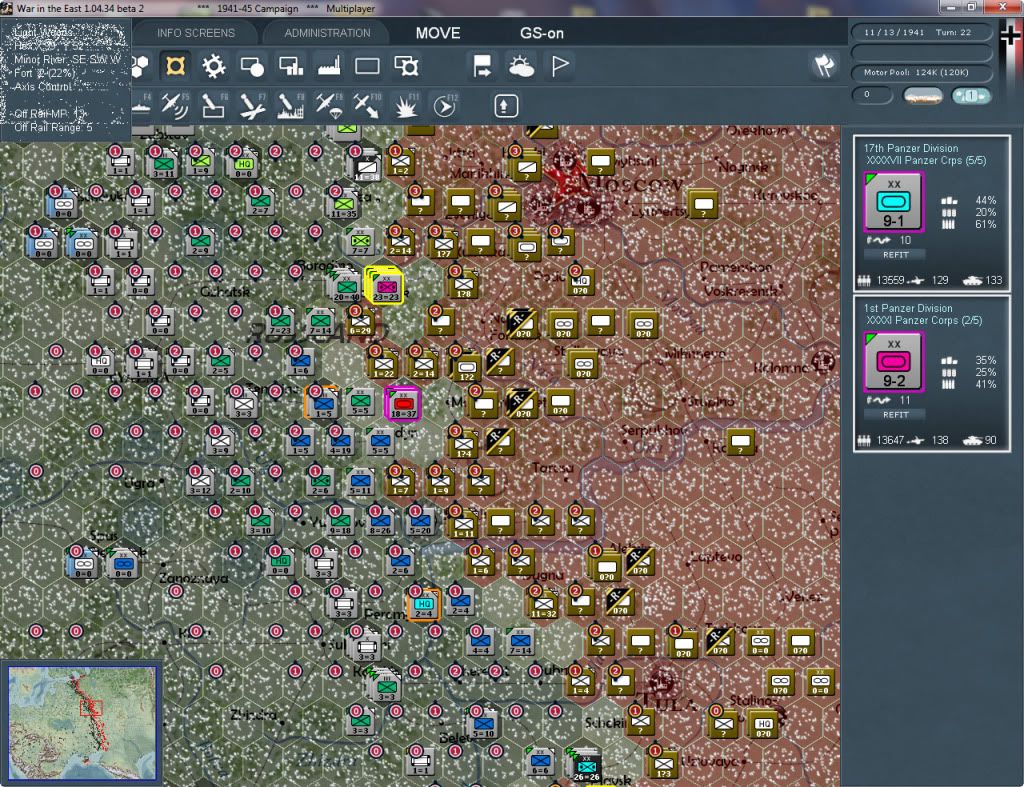1024x787 pixels.
Task: Select the 1st Panzer Division counter in panel
Action: click(893, 362)
